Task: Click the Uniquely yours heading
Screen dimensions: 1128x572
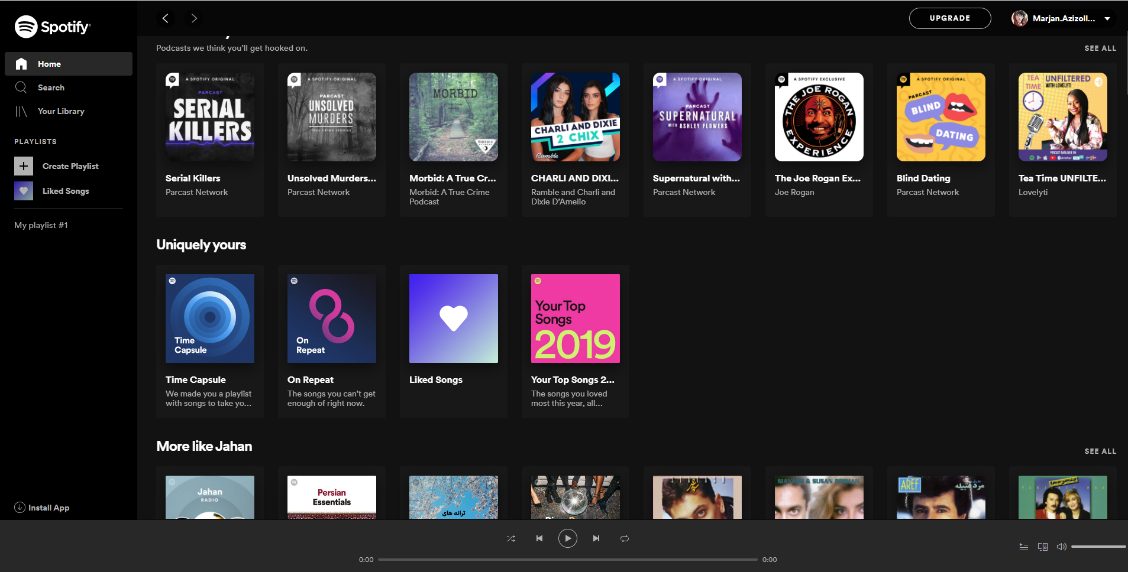Action: coord(201,245)
